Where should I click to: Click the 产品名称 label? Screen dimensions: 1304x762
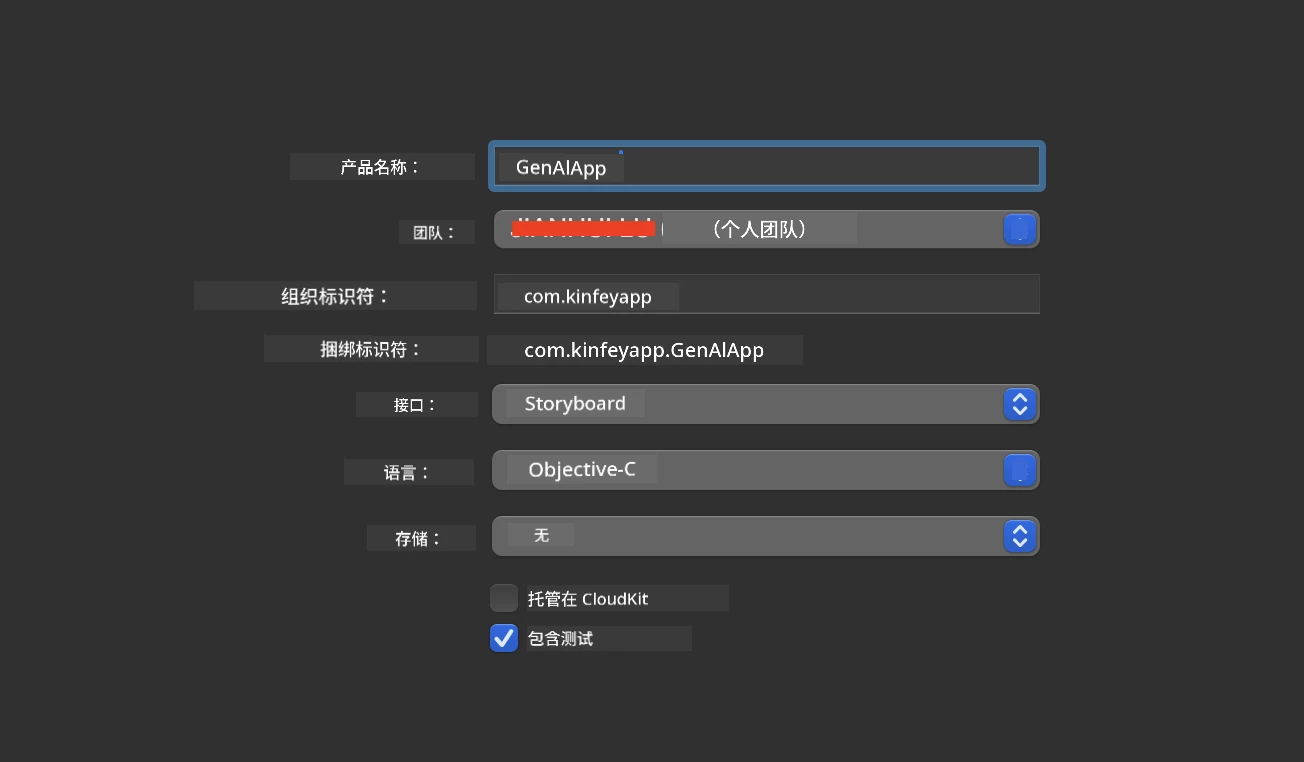(381, 167)
